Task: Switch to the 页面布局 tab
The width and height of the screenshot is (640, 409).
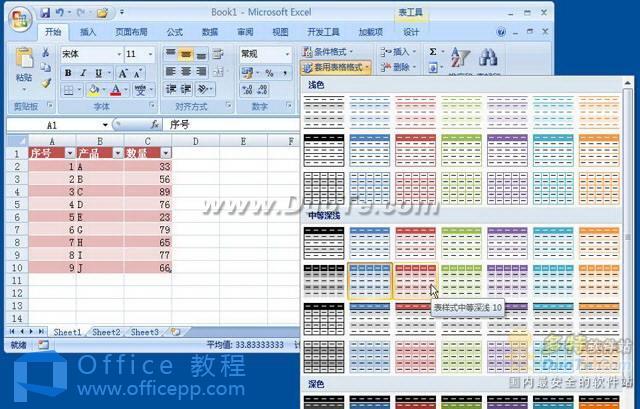Action: pyautogui.click(x=131, y=32)
